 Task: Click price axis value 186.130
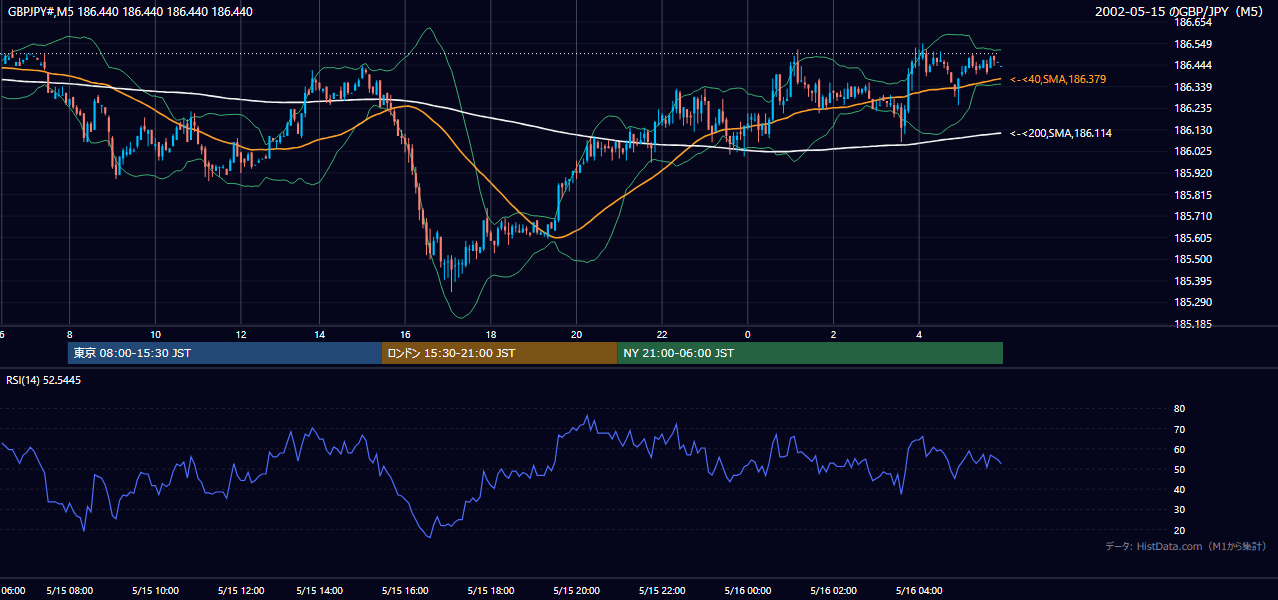(x=1192, y=130)
